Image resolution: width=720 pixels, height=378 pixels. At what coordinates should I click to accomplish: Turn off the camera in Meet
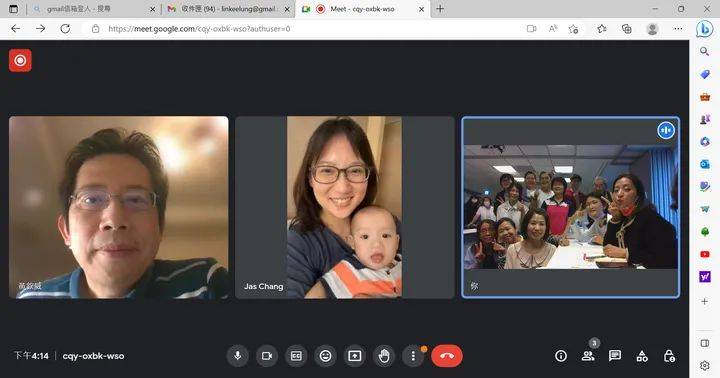click(x=267, y=356)
